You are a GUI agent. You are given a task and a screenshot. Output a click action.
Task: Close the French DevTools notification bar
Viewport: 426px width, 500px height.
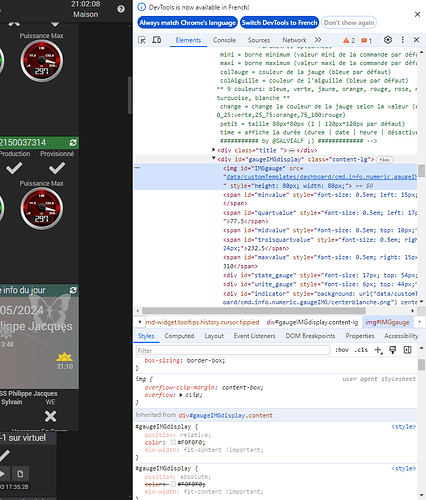(417, 14)
